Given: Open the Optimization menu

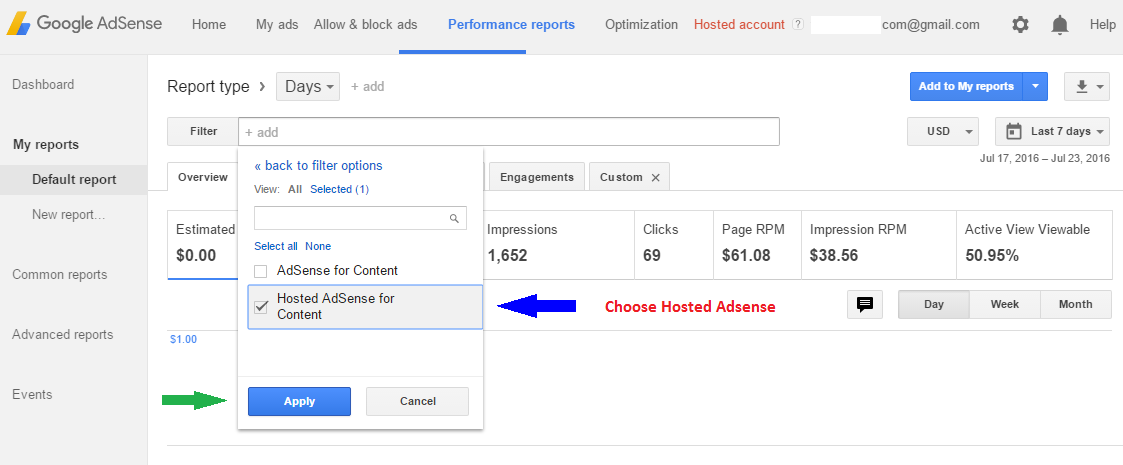Looking at the screenshot, I should coord(641,24).
